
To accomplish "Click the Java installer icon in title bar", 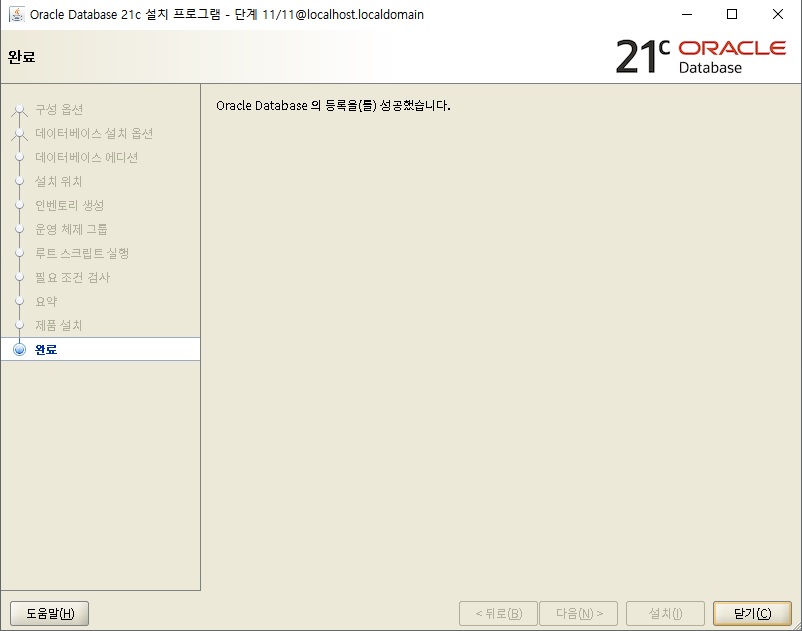I will pos(17,14).
